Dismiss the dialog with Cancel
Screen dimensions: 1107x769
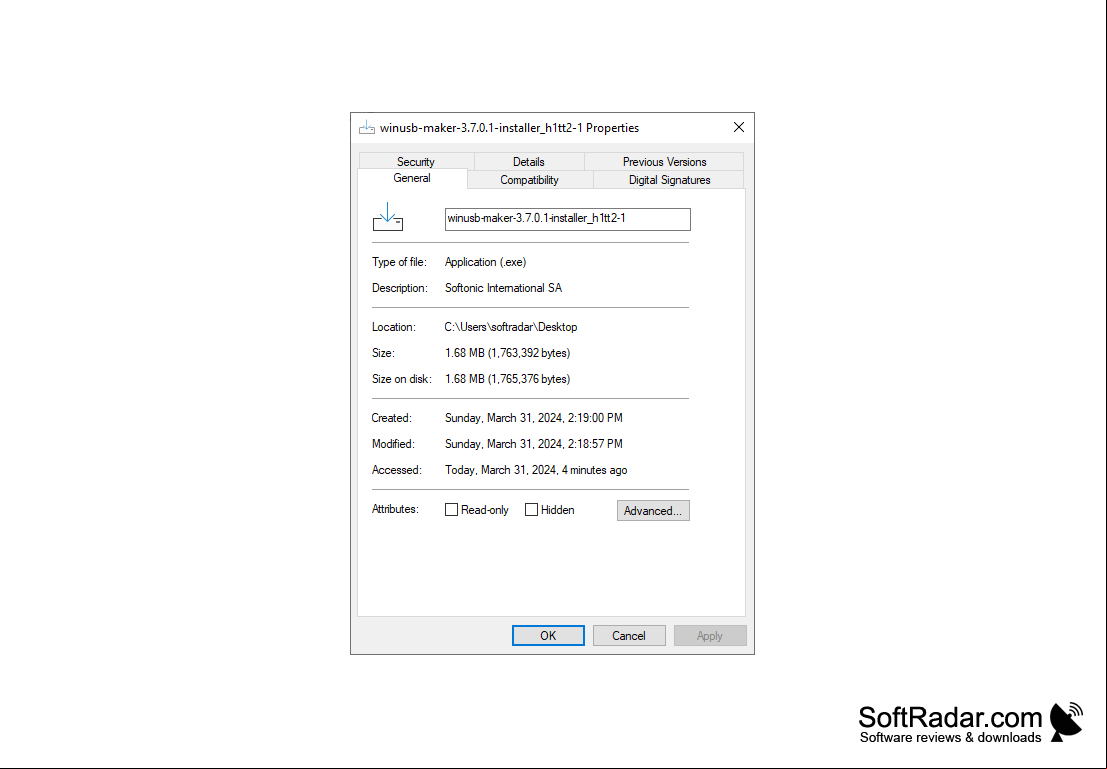point(629,636)
